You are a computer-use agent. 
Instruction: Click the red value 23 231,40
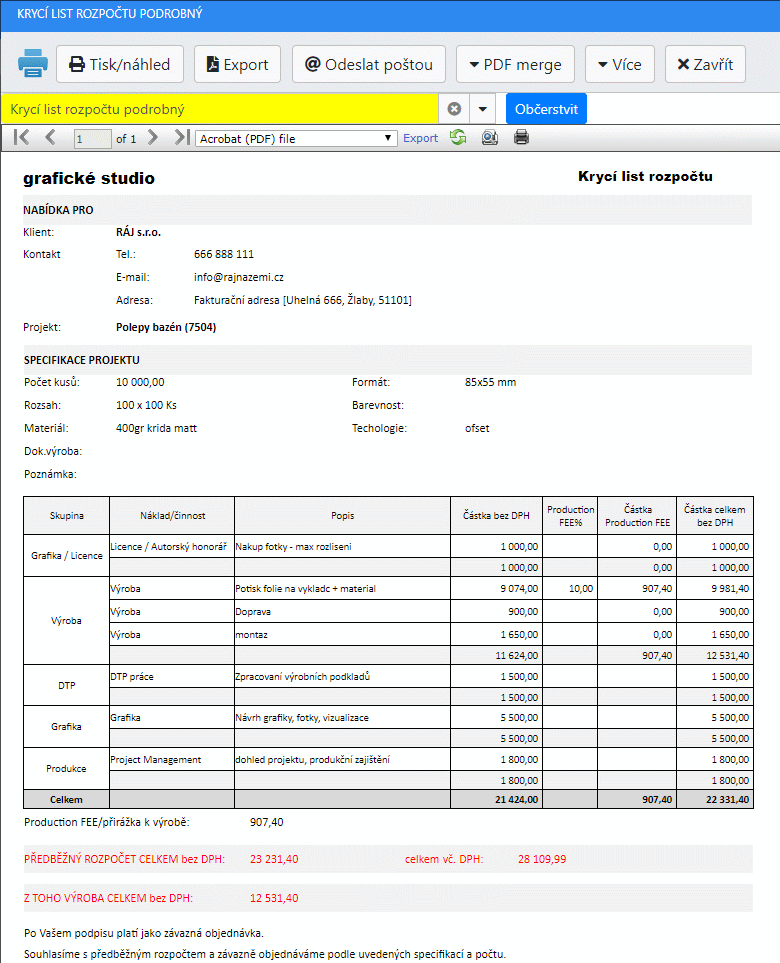click(x=274, y=859)
